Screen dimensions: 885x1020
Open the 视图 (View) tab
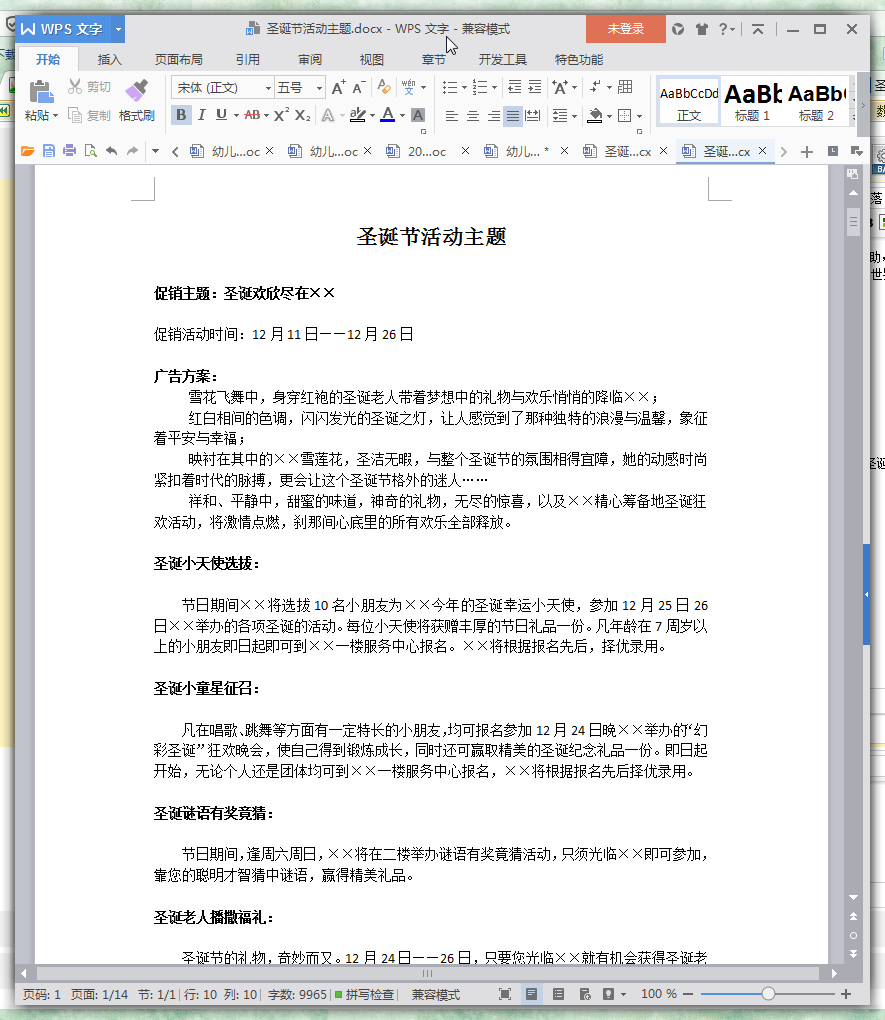[372, 60]
